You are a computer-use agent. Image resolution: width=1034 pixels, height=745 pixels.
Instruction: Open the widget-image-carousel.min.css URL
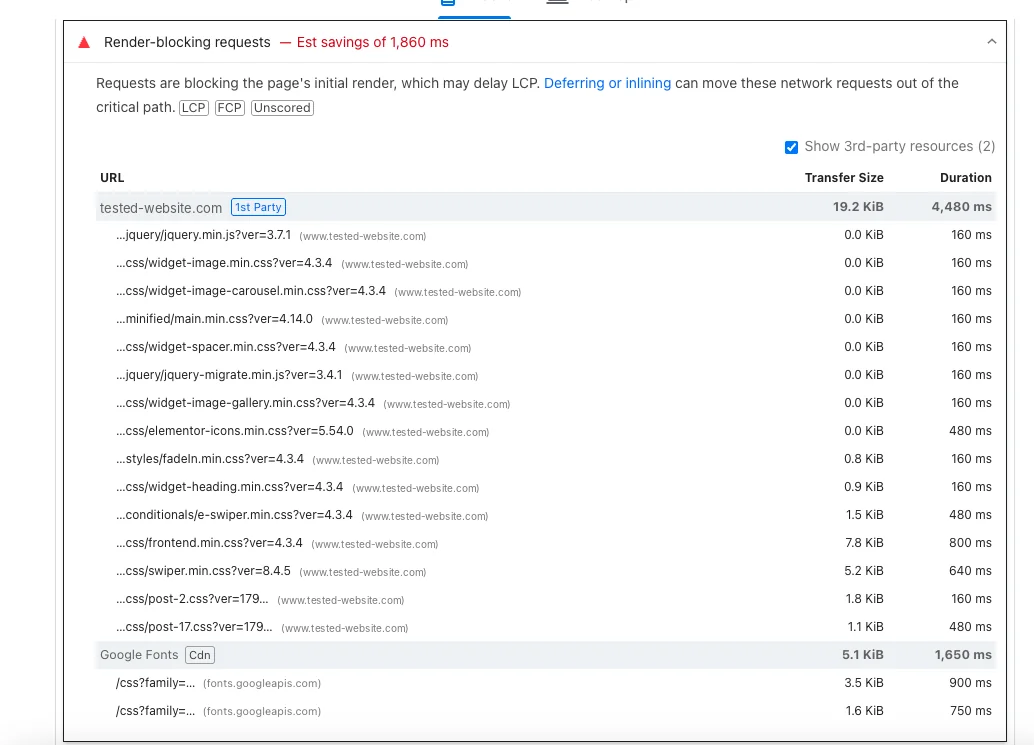pos(251,291)
